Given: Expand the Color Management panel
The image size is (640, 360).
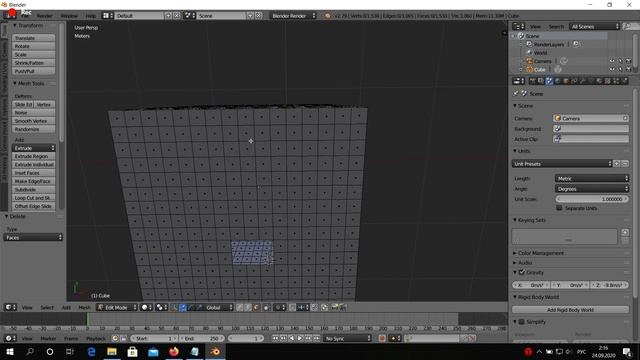Looking at the screenshot, I should point(540,253).
